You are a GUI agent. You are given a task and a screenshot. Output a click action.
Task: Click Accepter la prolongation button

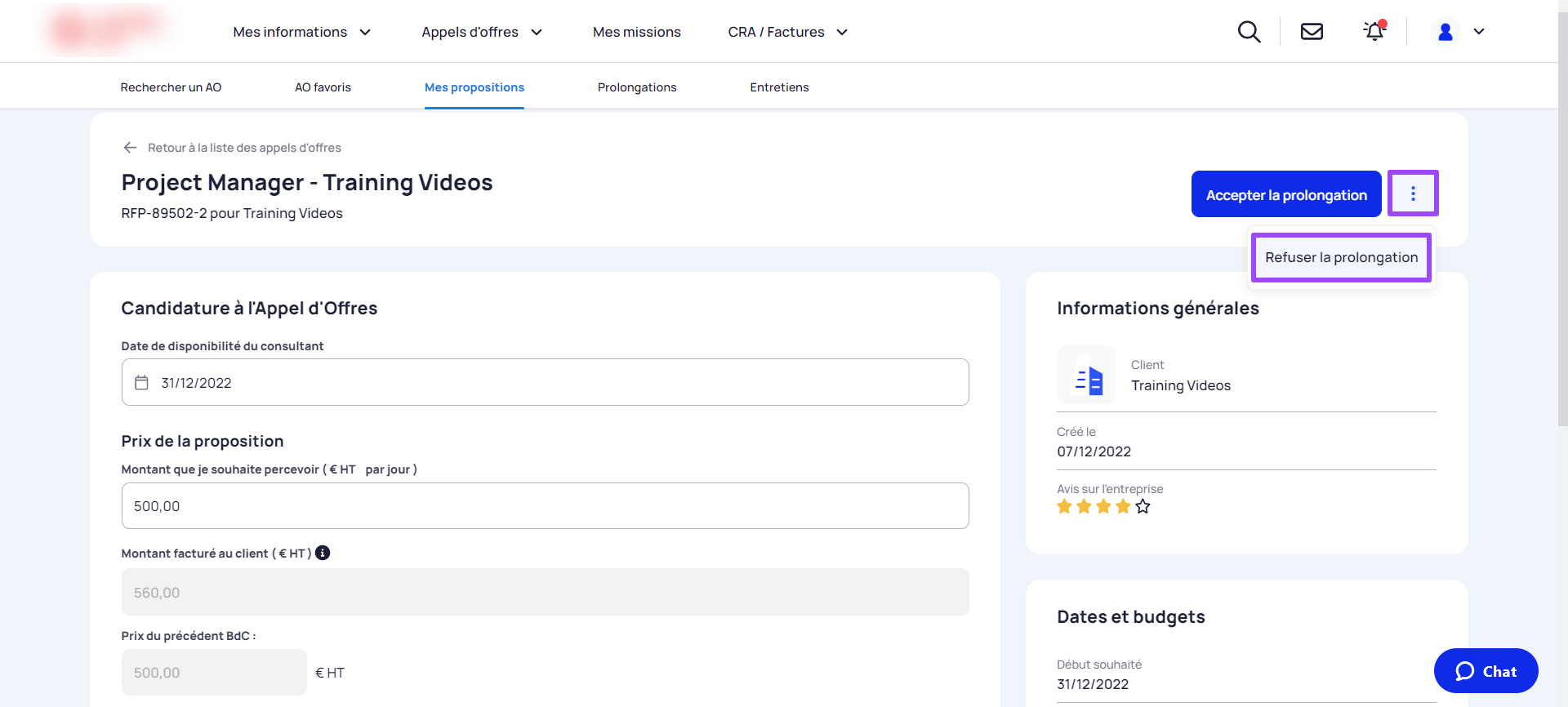pyautogui.click(x=1286, y=193)
